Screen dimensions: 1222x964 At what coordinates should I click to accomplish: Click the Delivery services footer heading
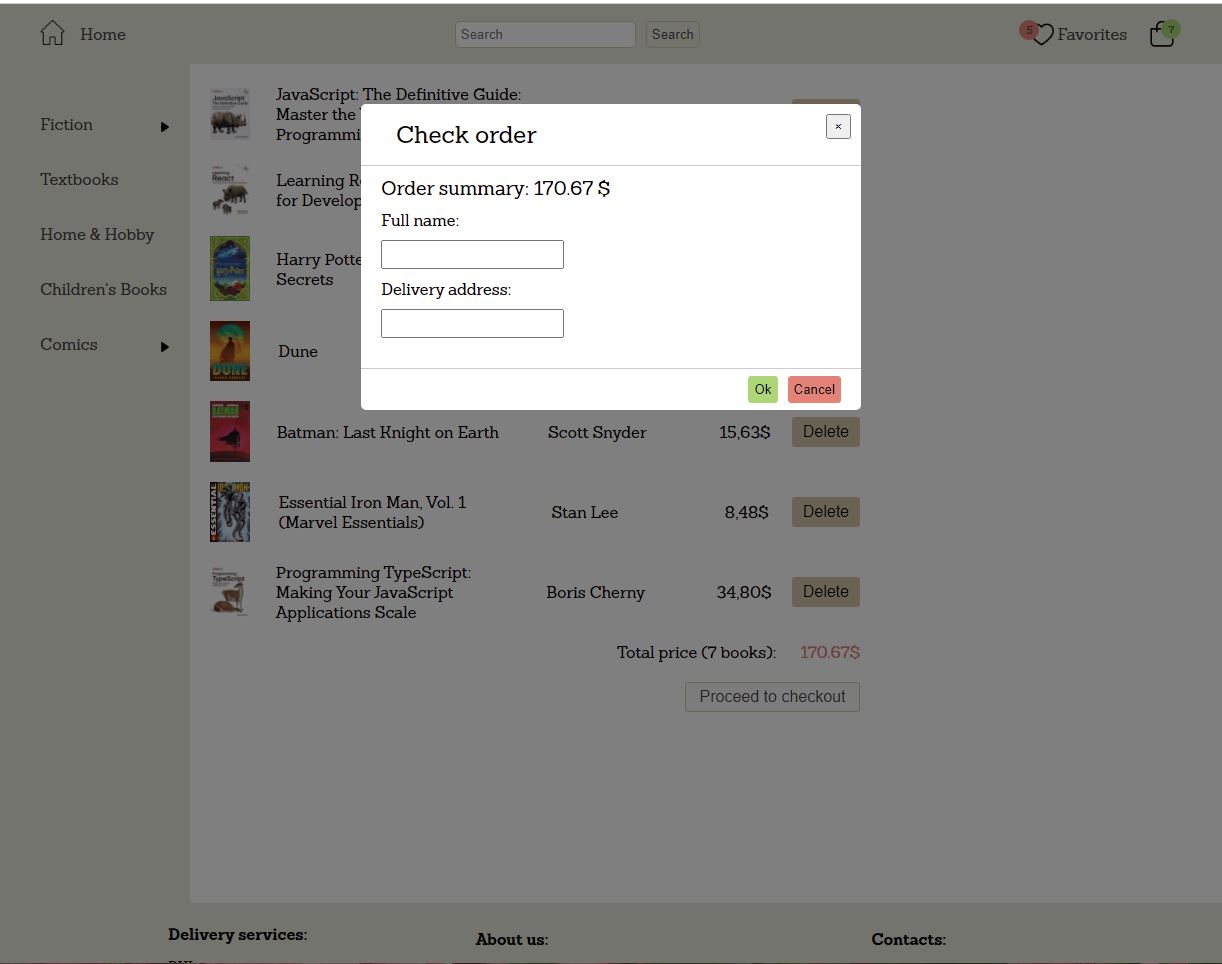coord(237,935)
